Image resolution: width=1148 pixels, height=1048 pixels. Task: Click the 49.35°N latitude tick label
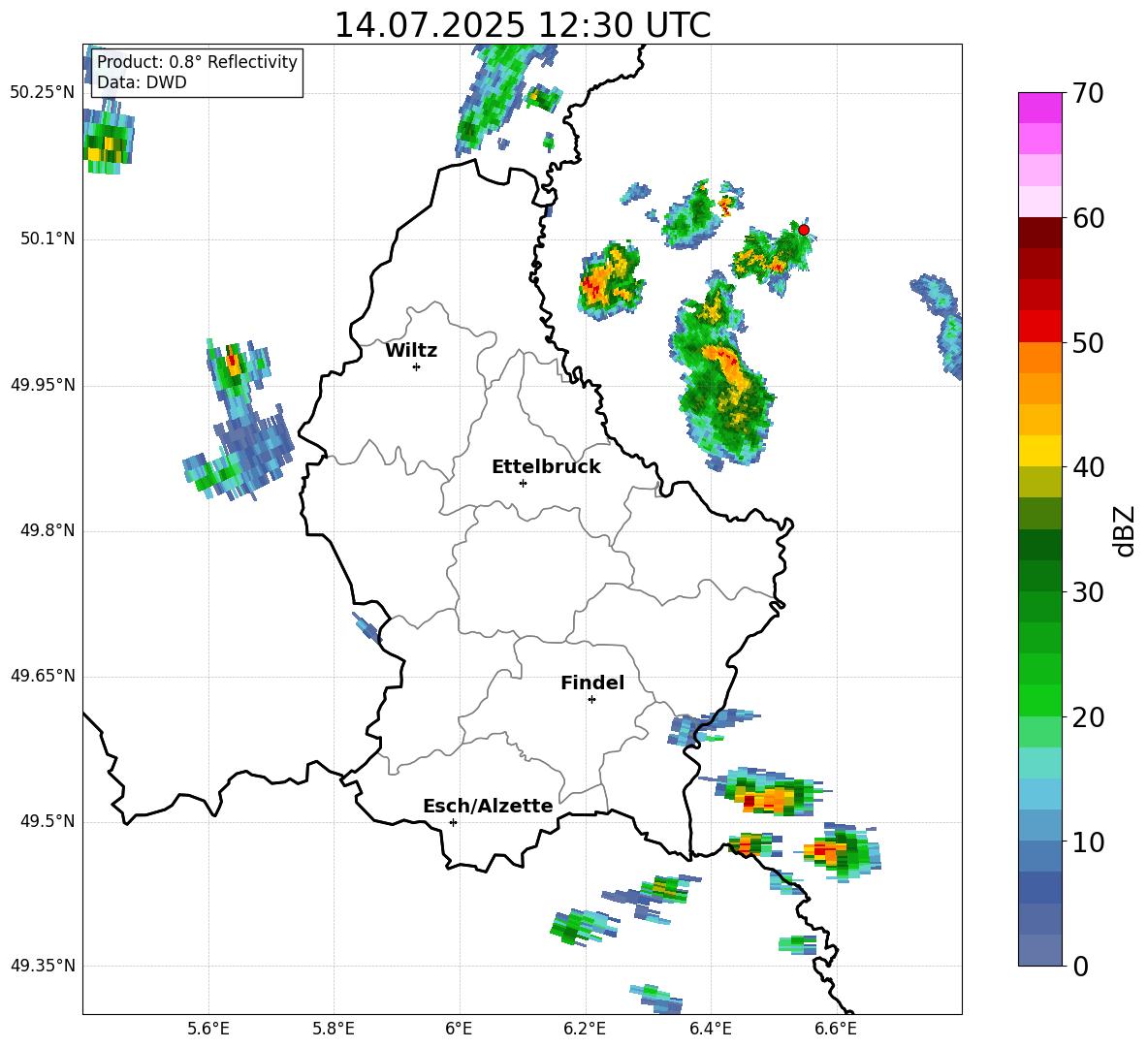pos(43,966)
